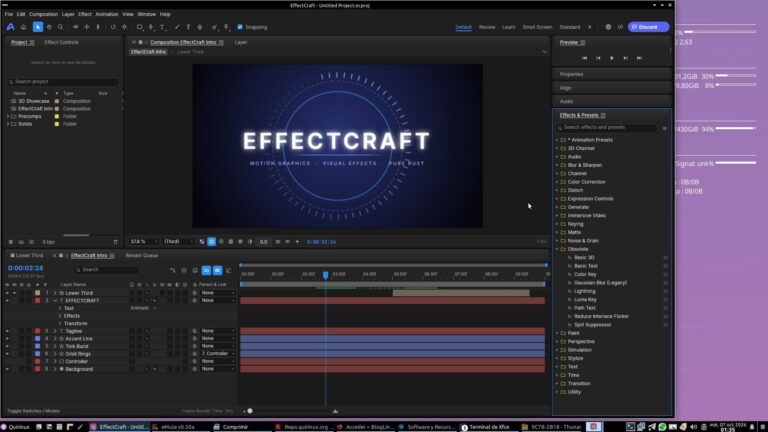Image resolution: width=768 pixels, height=432 pixels.
Task: Hide the Accent Line layer eye
Action: tap(7, 339)
